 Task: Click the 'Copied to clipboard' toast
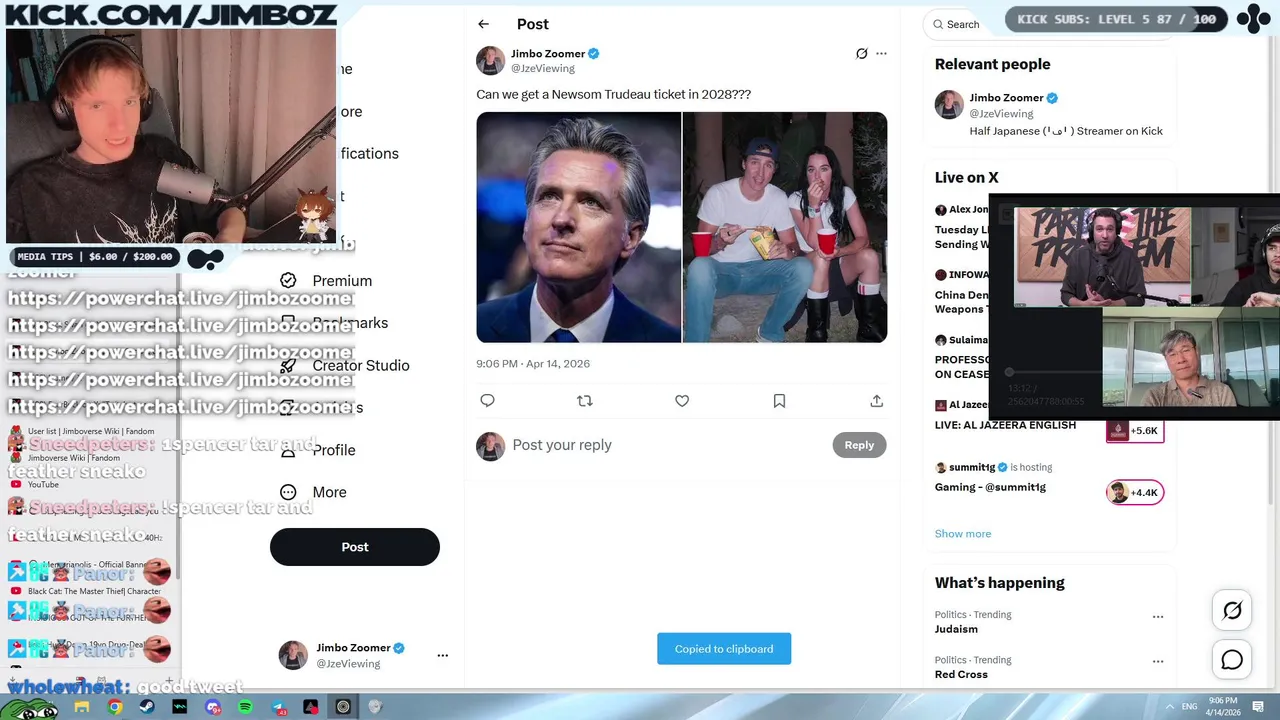click(724, 649)
